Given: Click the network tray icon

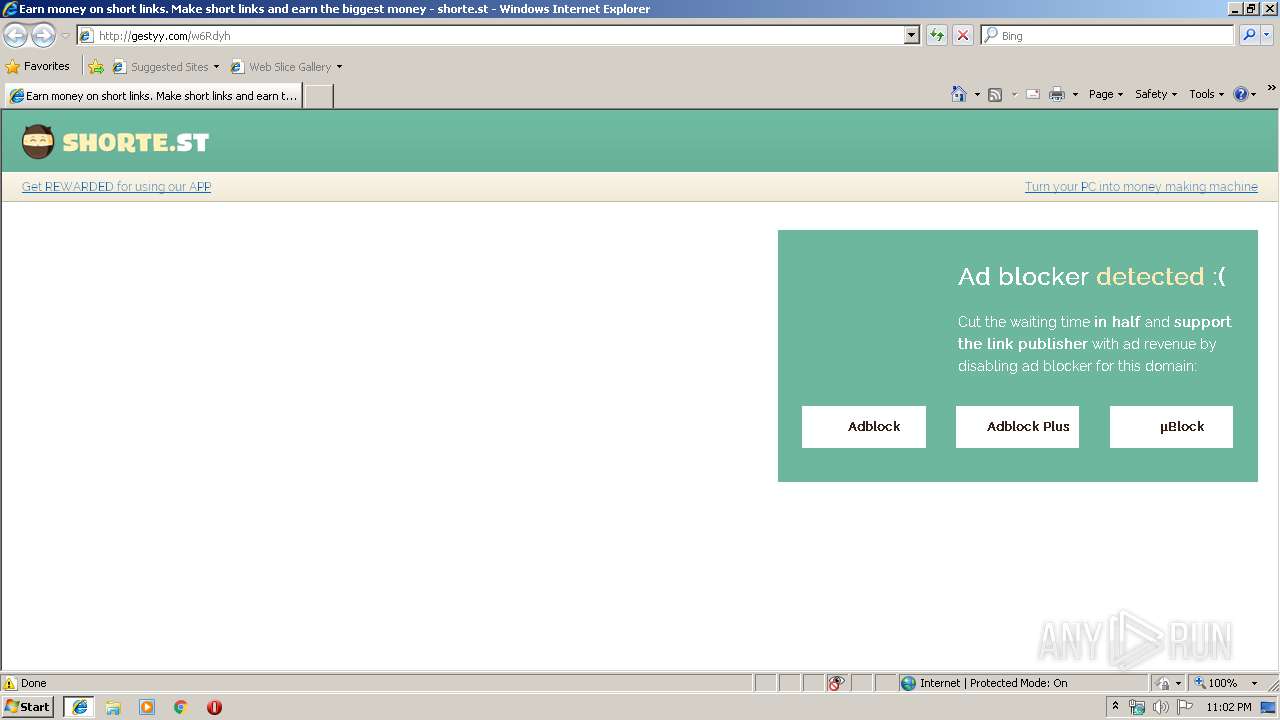Looking at the screenshot, I should 1137,707.
